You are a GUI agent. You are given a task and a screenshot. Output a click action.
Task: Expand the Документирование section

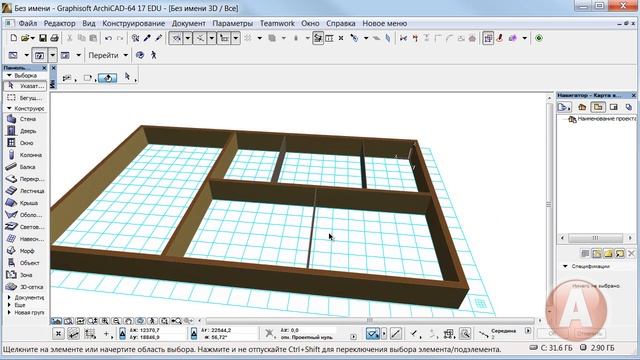[x=9, y=298]
